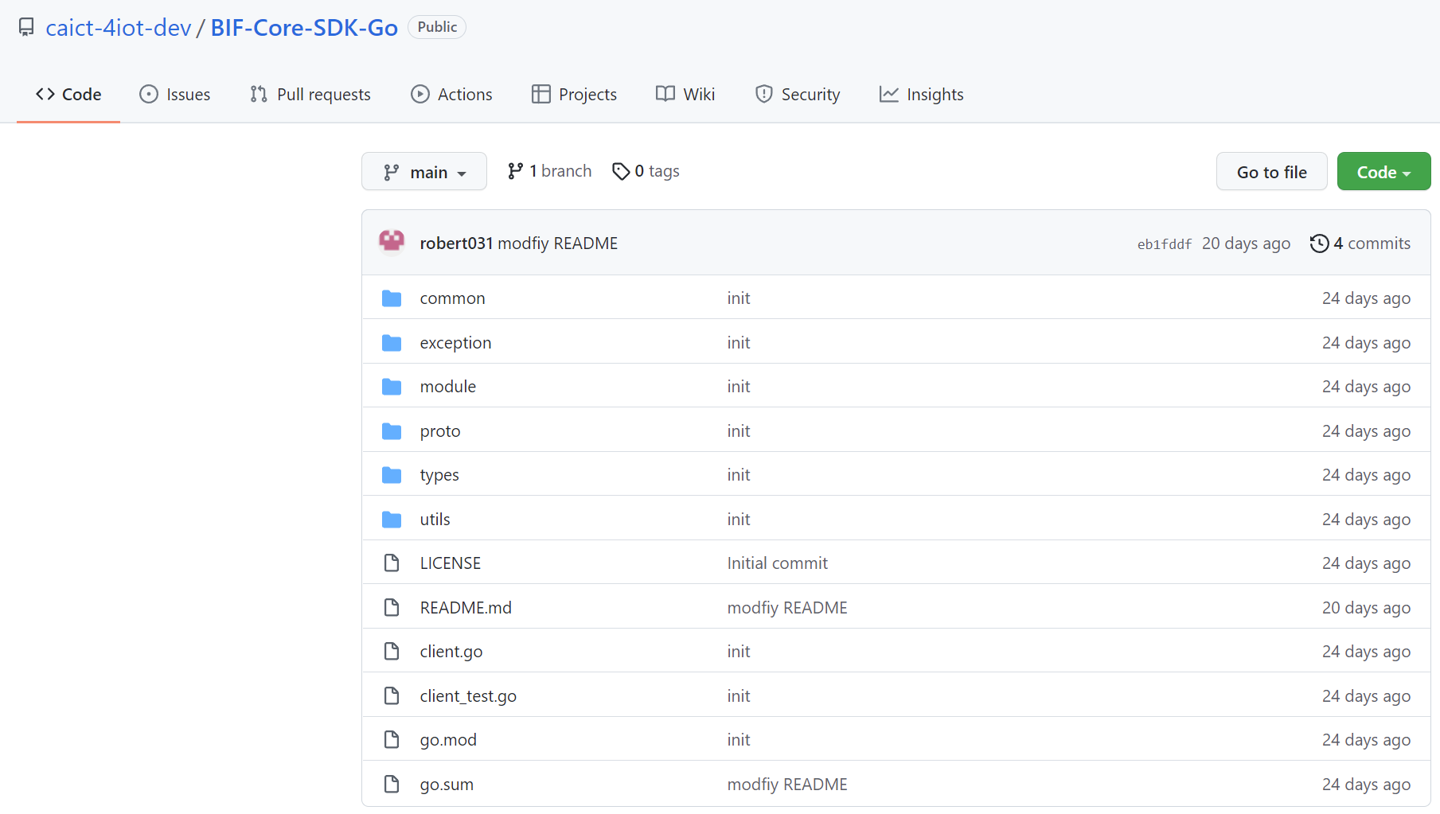Open the client.go file
Screen dimensions: 1440x814
(x=451, y=652)
